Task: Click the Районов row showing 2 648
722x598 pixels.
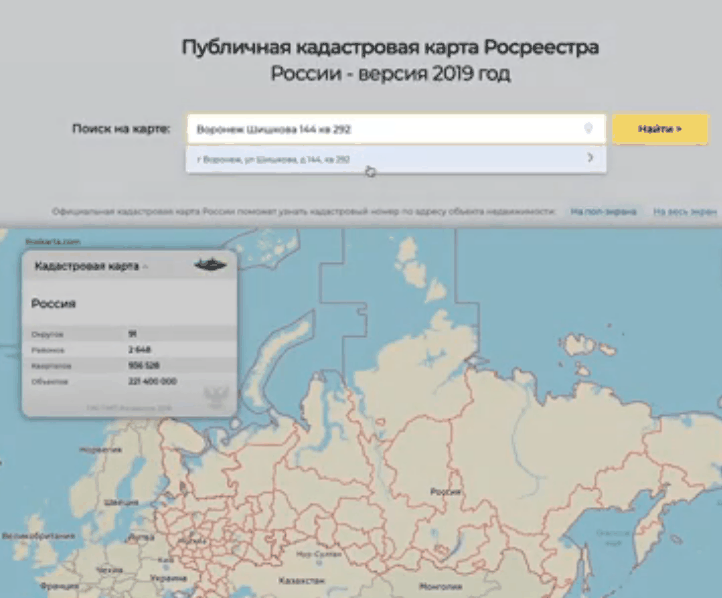Action: [128, 350]
